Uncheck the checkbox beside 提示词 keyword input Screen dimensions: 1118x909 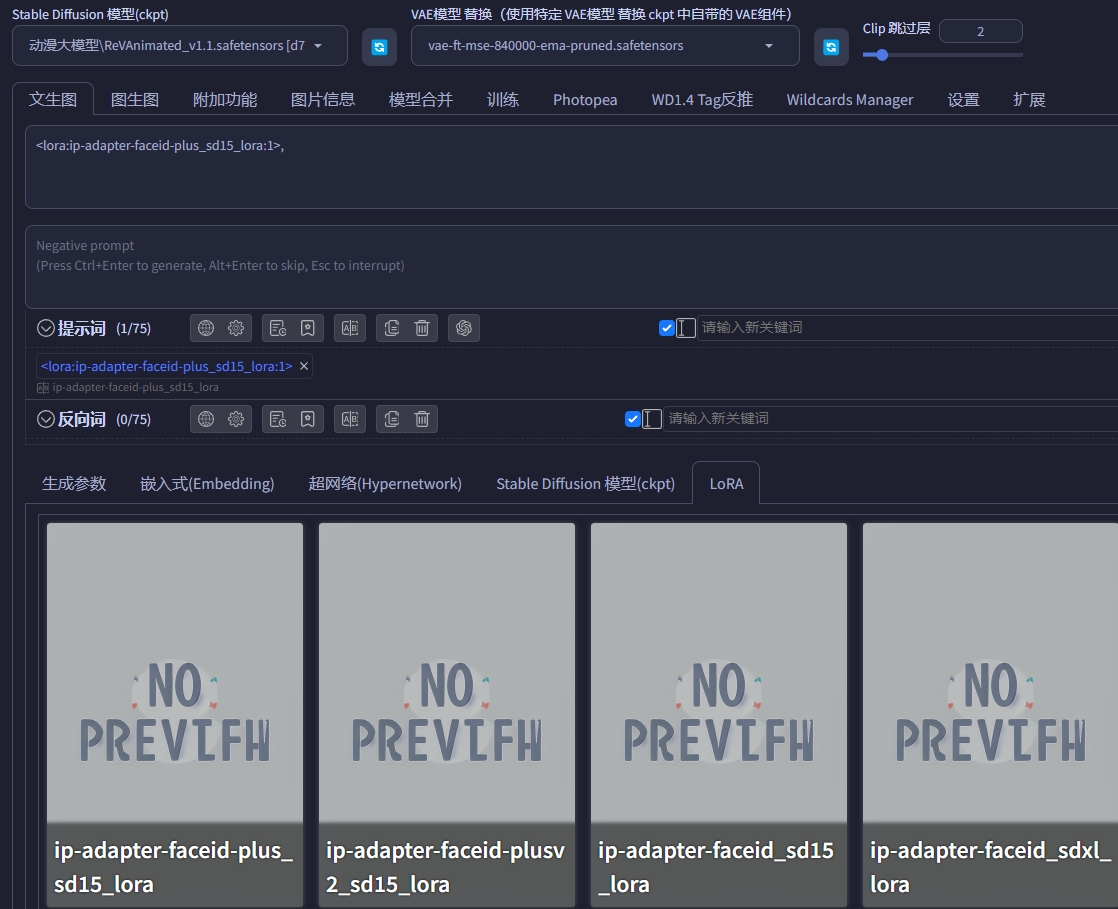[667, 328]
